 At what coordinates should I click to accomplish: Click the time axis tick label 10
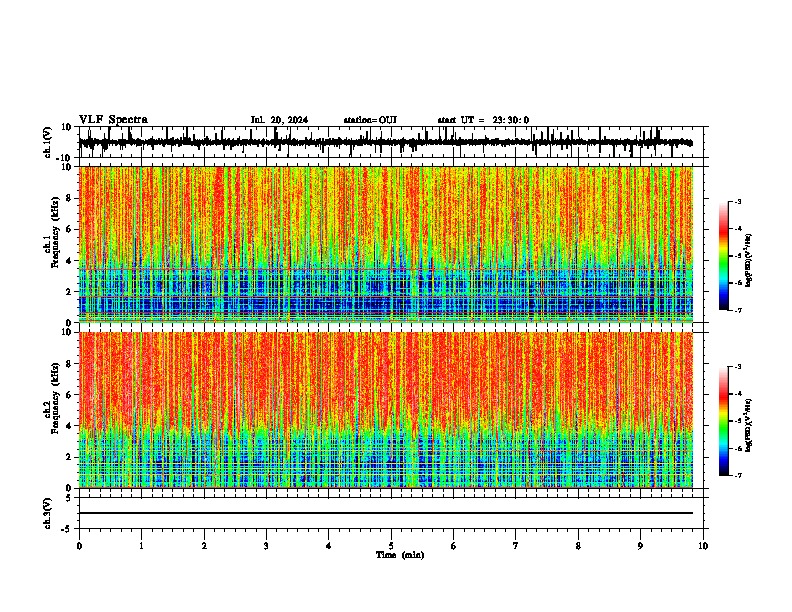click(703, 546)
